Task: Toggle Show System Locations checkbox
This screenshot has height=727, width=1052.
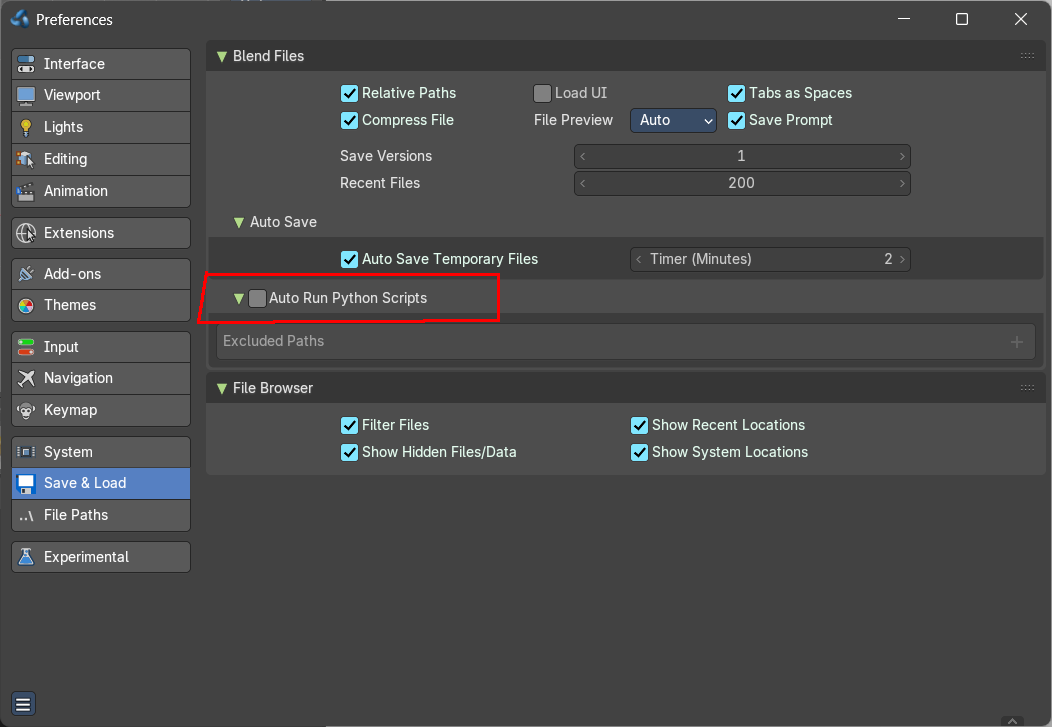Action: (x=639, y=452)
